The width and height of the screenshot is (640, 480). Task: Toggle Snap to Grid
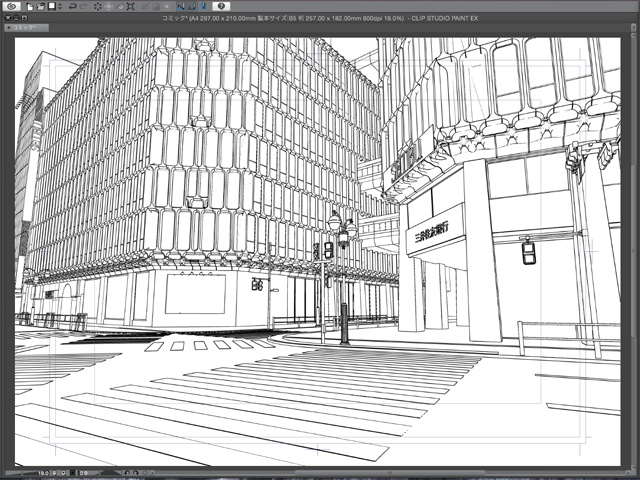tap(204, 7)
